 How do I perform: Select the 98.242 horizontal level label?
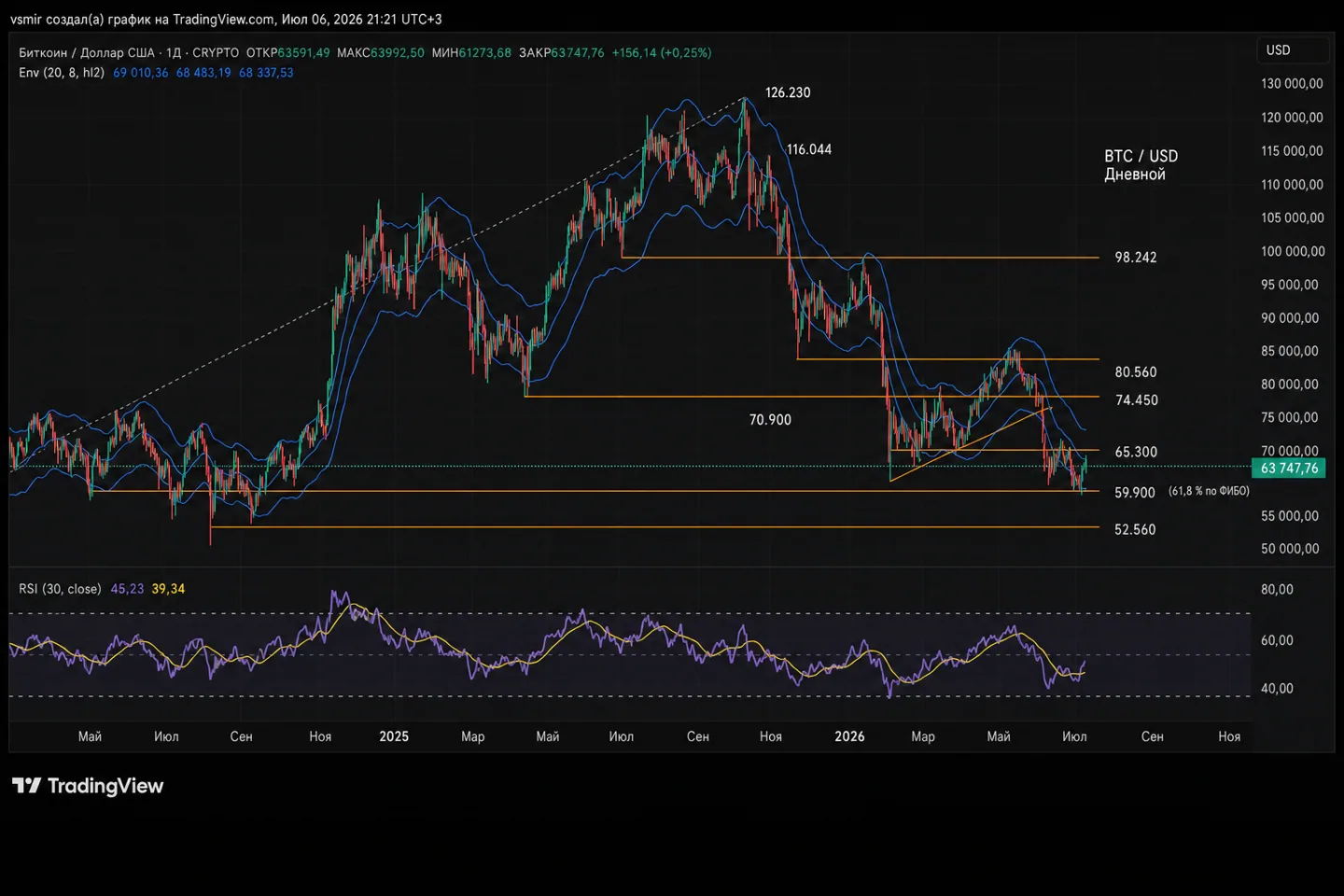(x=1136, y=258)
